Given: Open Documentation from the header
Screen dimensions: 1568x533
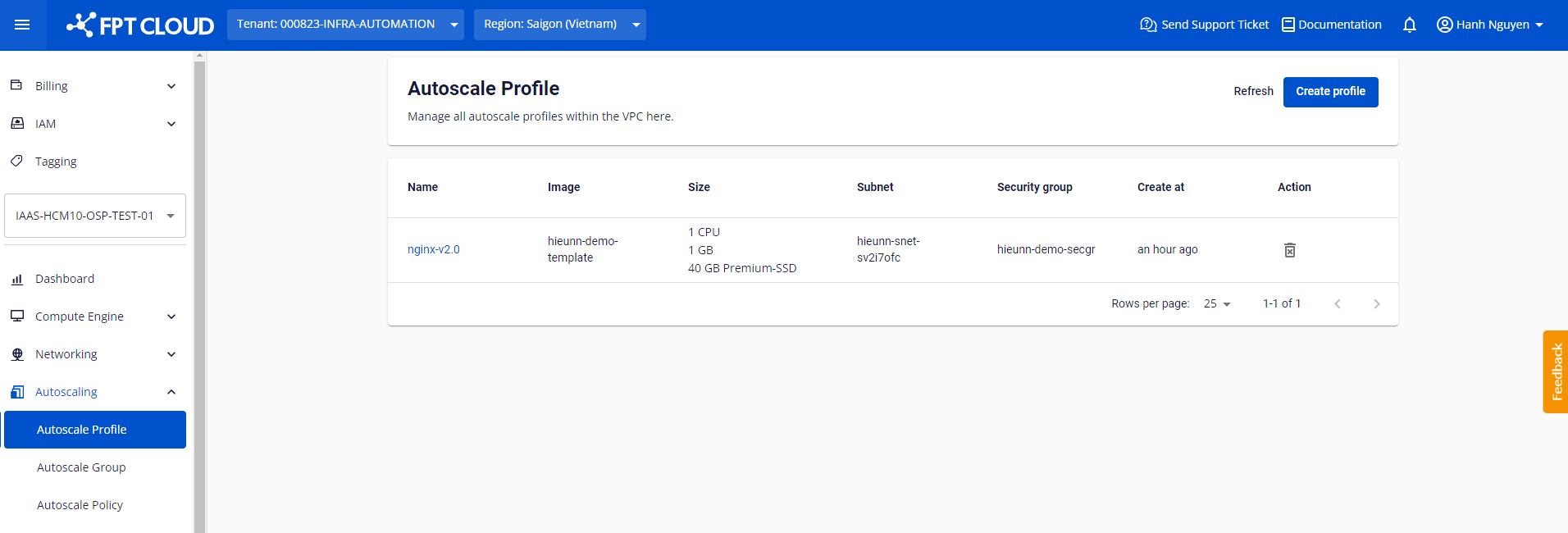Looking at the screenshot, I should (1331, 25).
